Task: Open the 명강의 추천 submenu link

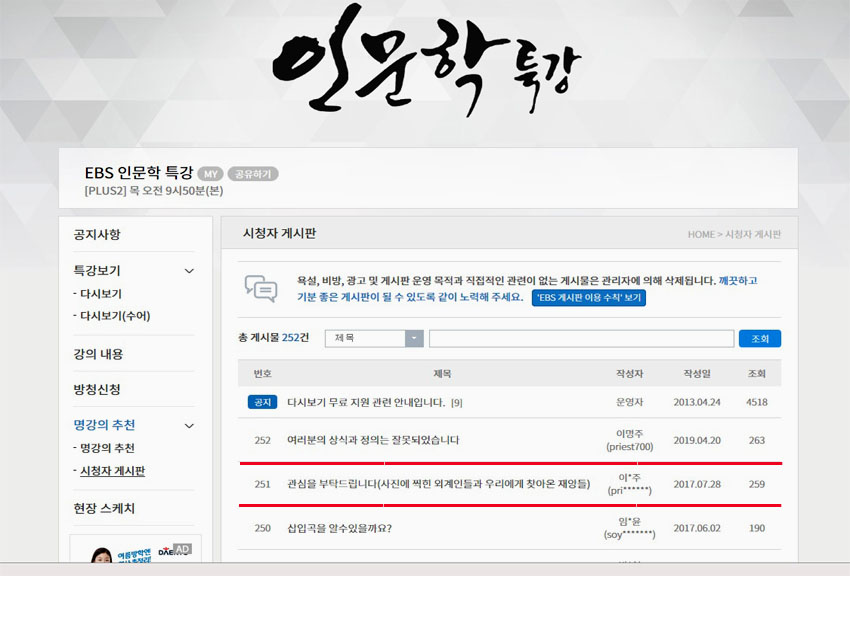Action: 107,448
